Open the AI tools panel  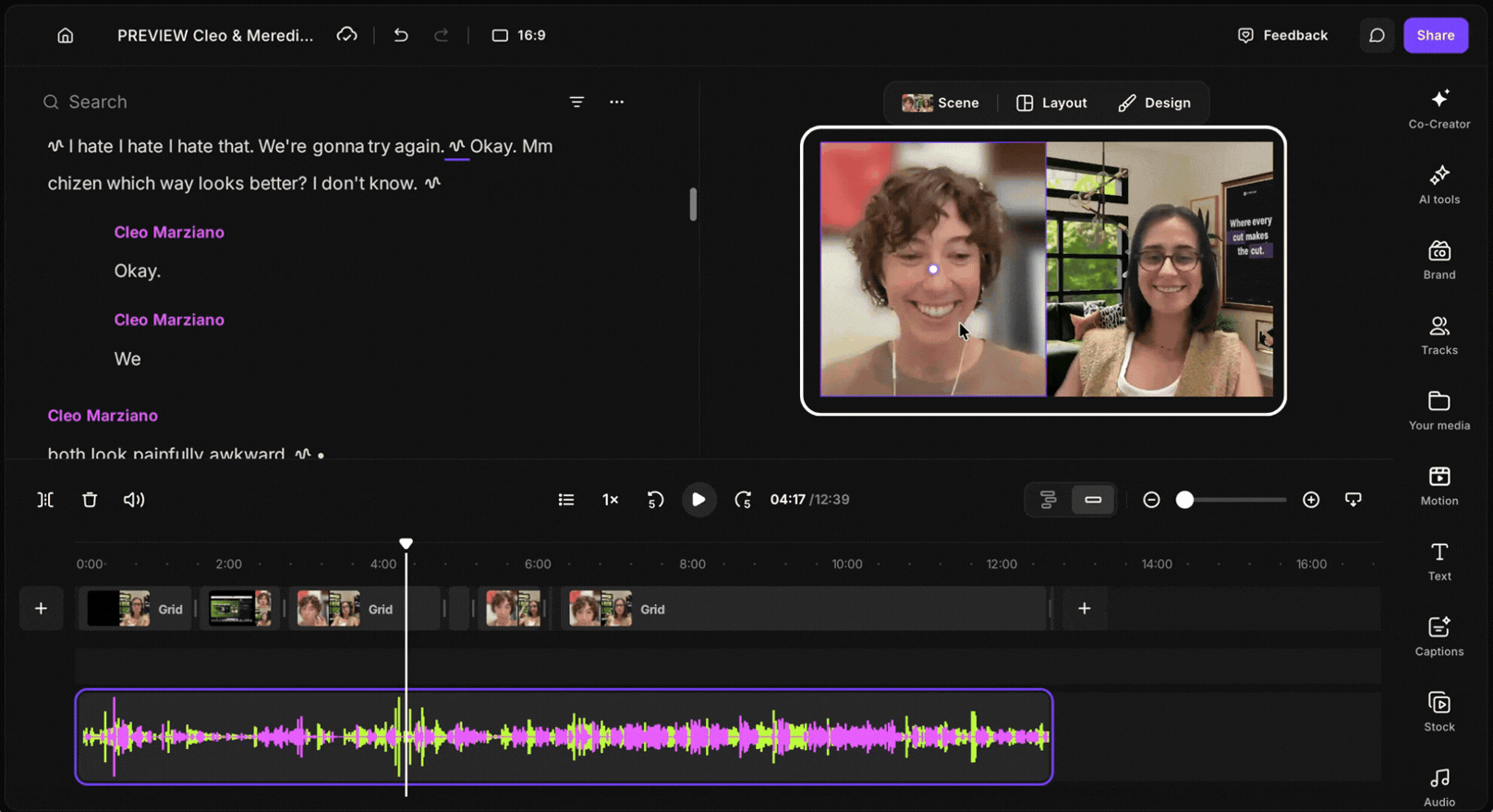(1439, 184)
